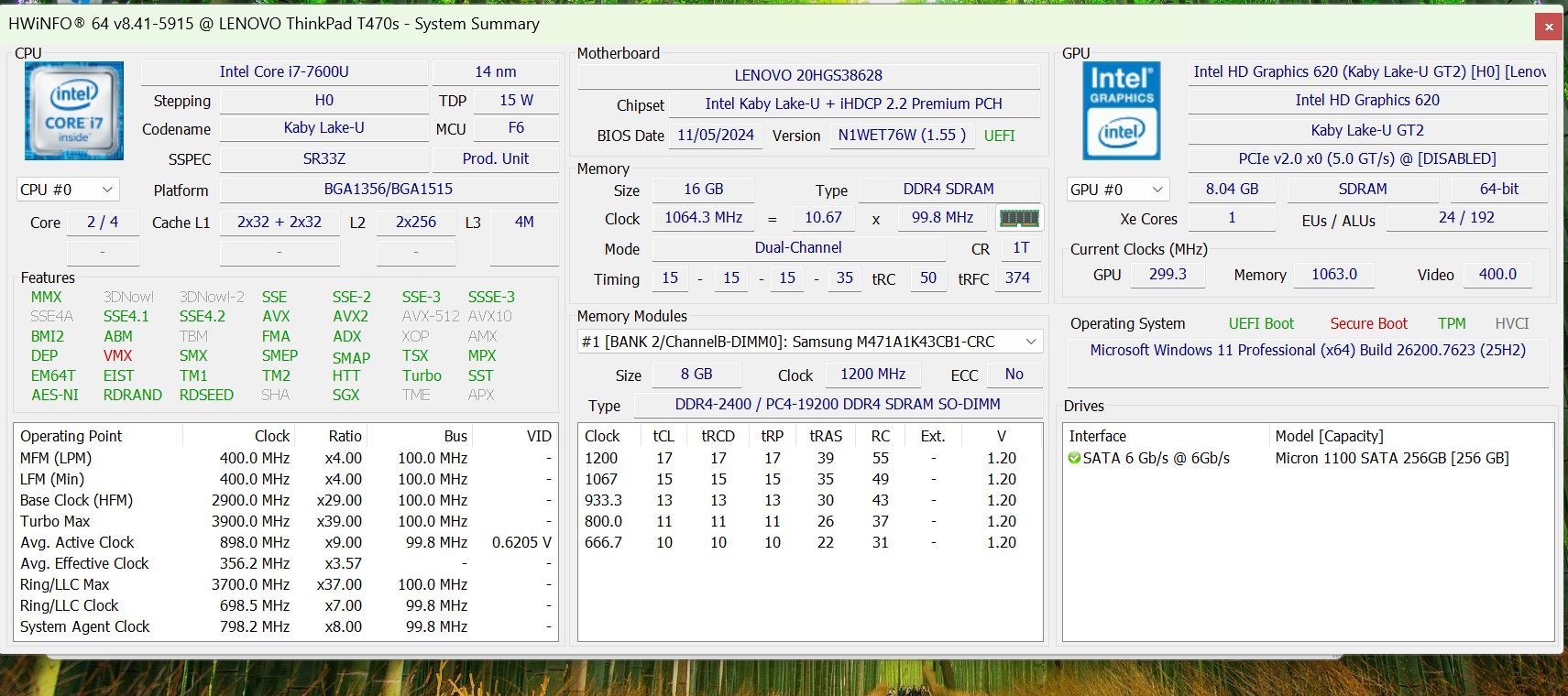Click the Intel Kaby Lake-U chipset field
The width and height of the screenshot is (1568, 696).
(x=853, y=103)
